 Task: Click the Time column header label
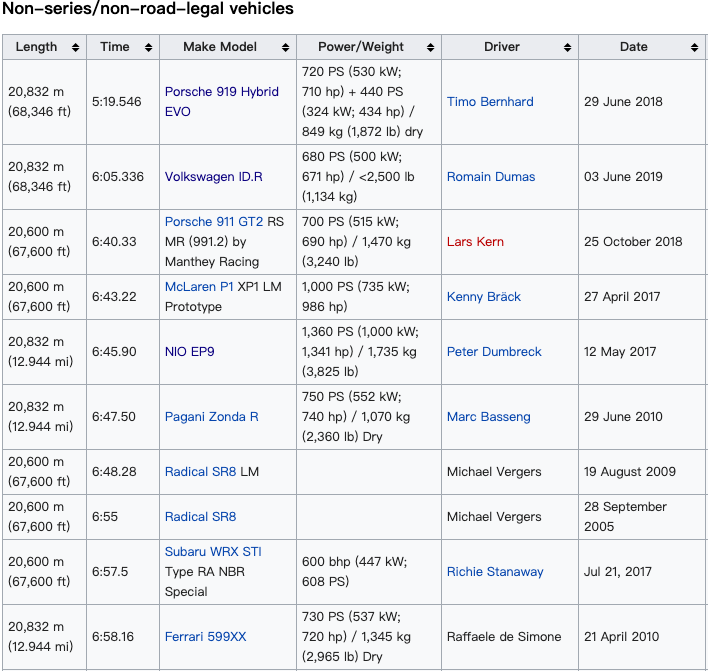(115, 47)
